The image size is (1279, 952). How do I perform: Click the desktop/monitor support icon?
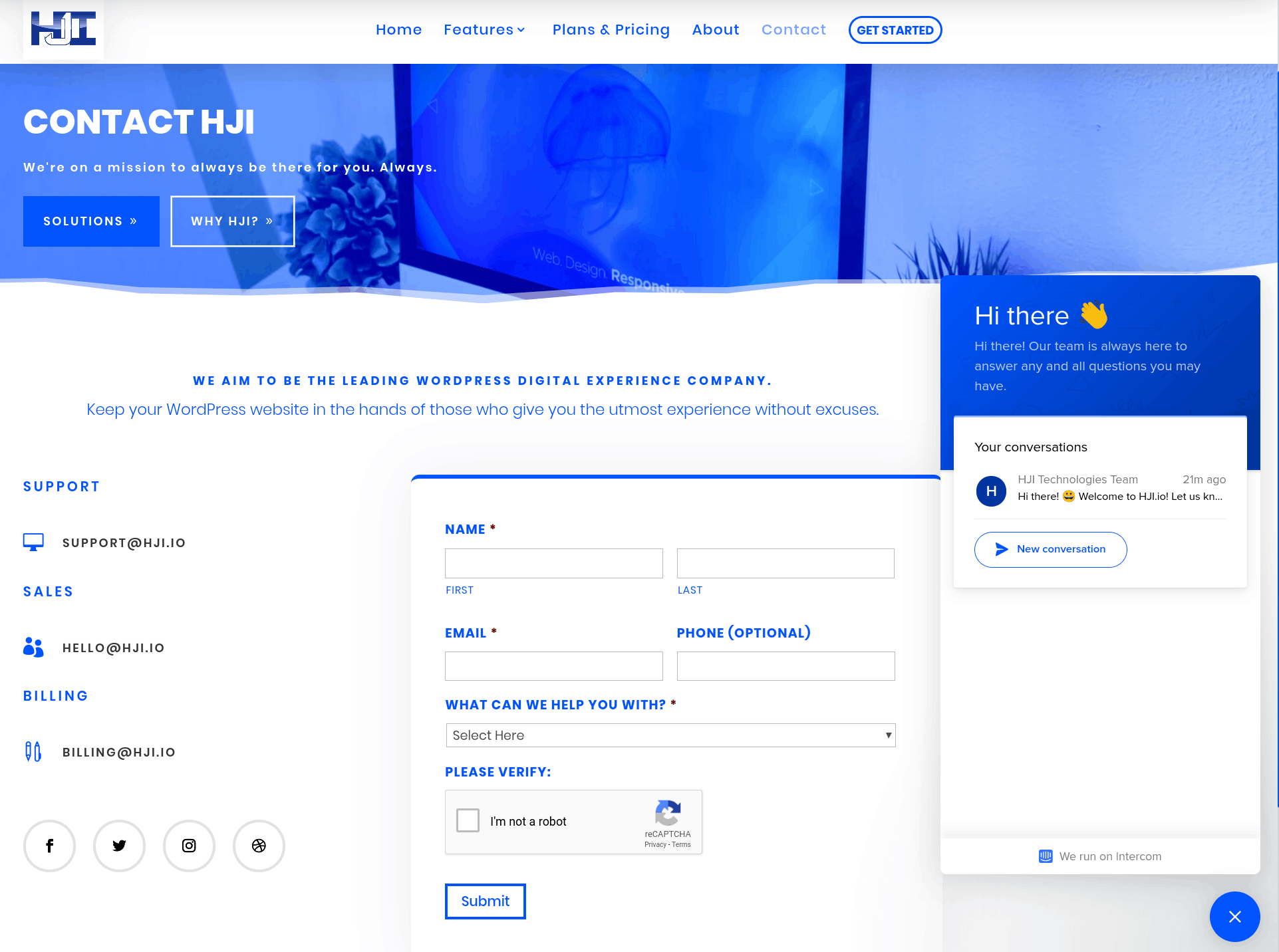tap(32, 543)
